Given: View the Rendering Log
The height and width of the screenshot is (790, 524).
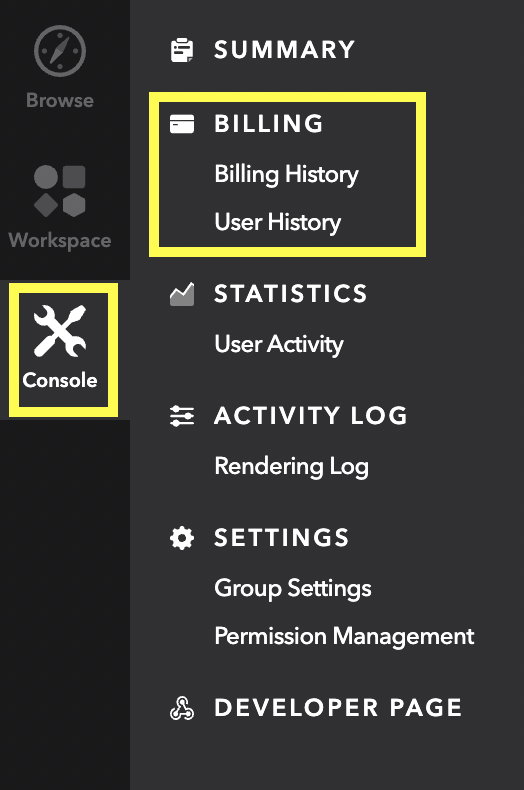Looking at the screenshot, I should pos(291,467).
